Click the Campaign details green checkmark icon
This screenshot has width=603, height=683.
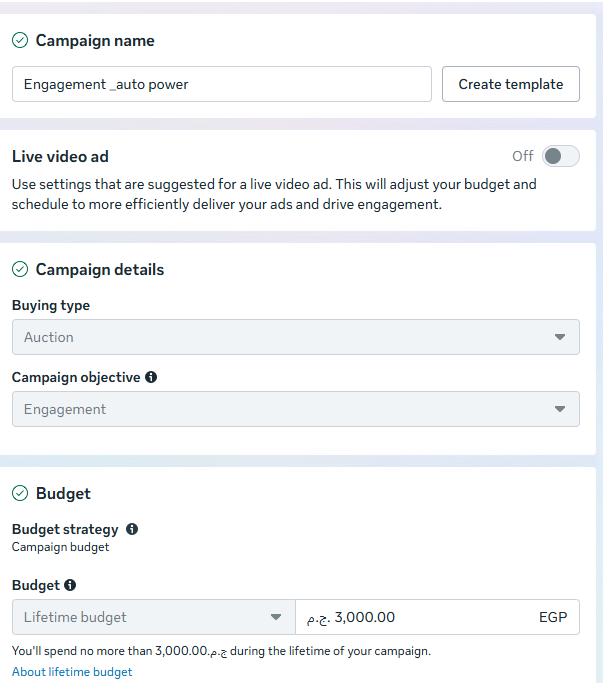coord(20,269)
